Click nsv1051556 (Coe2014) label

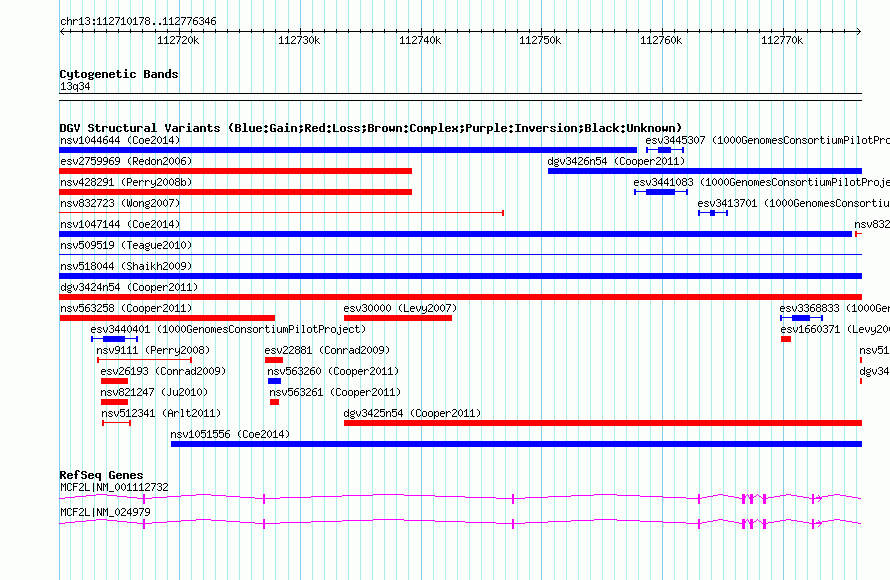click(x=230, y=434)
